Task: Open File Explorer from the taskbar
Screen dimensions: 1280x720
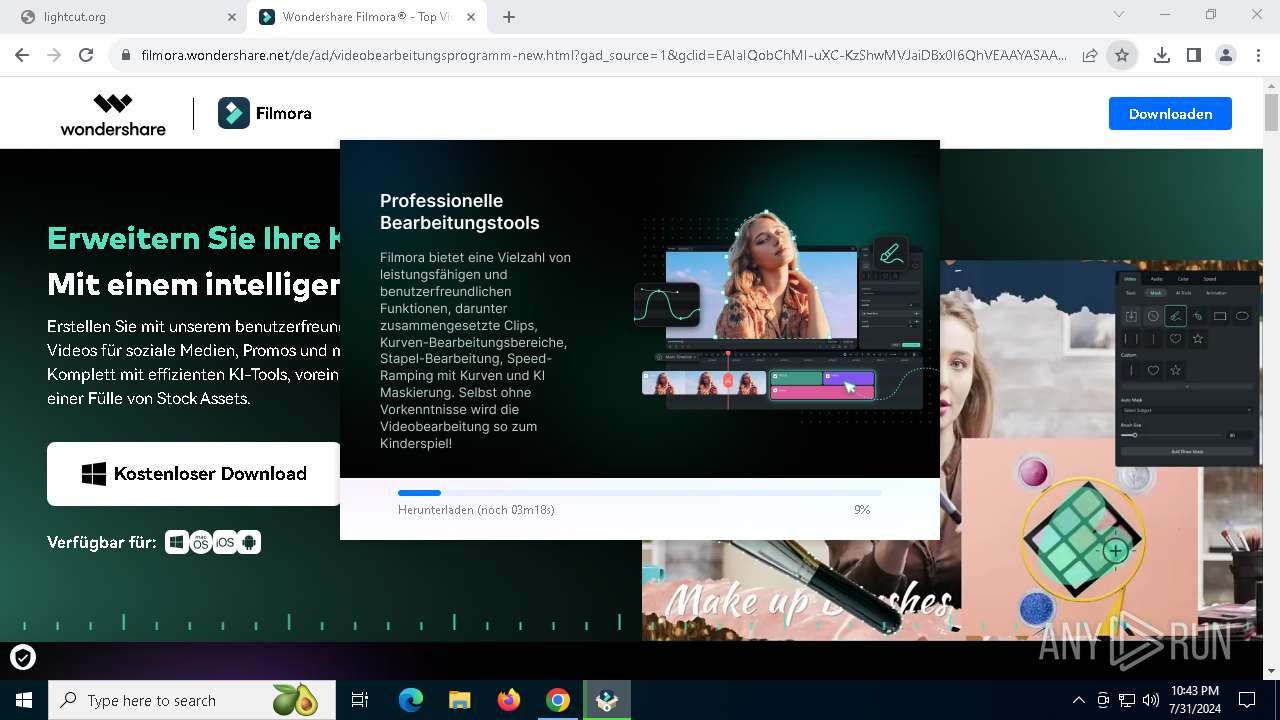Action: [x=460, y=700]
